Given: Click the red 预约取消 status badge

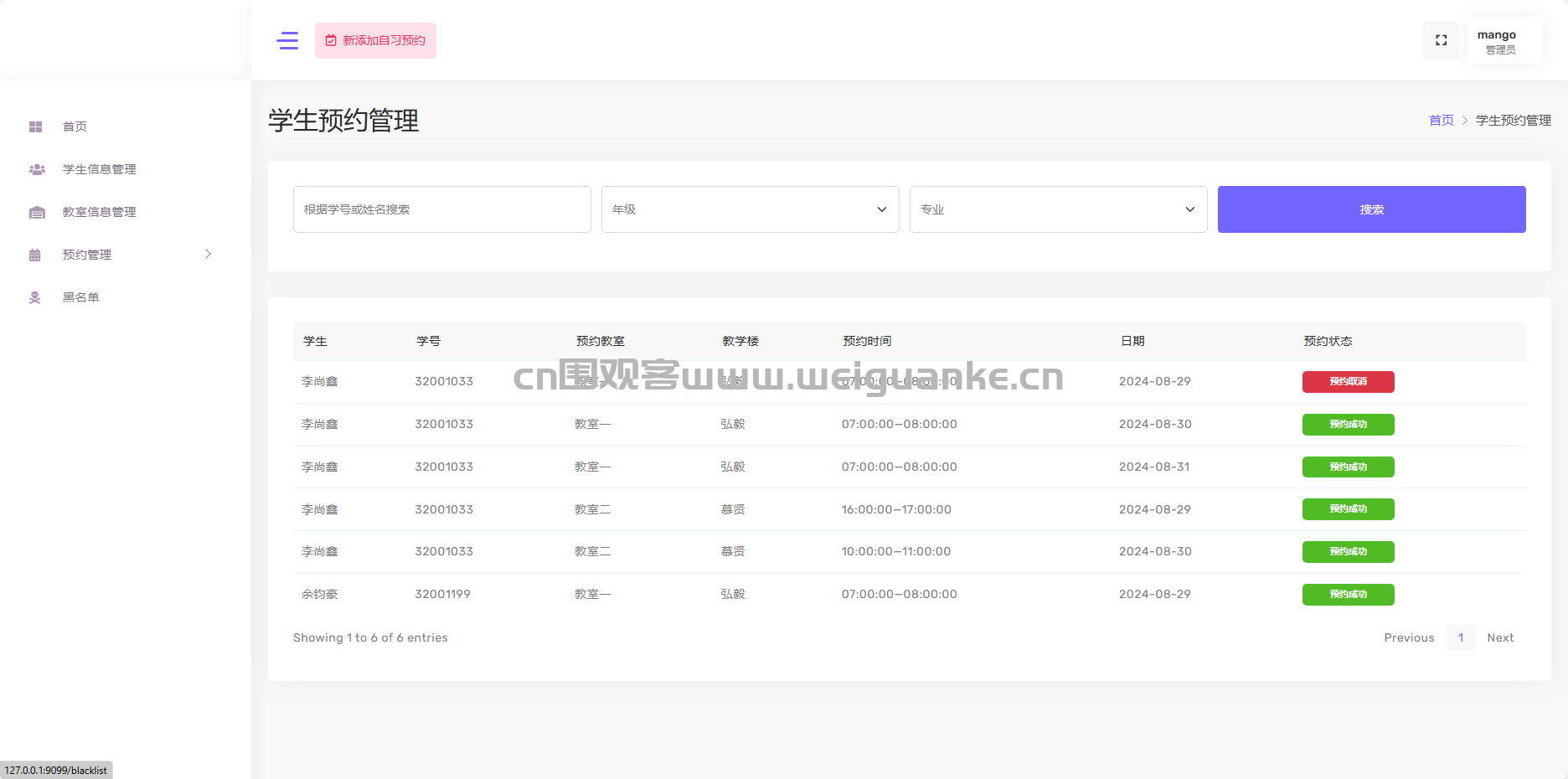Looking at the screenshot, I should (x=1348, y=382).
